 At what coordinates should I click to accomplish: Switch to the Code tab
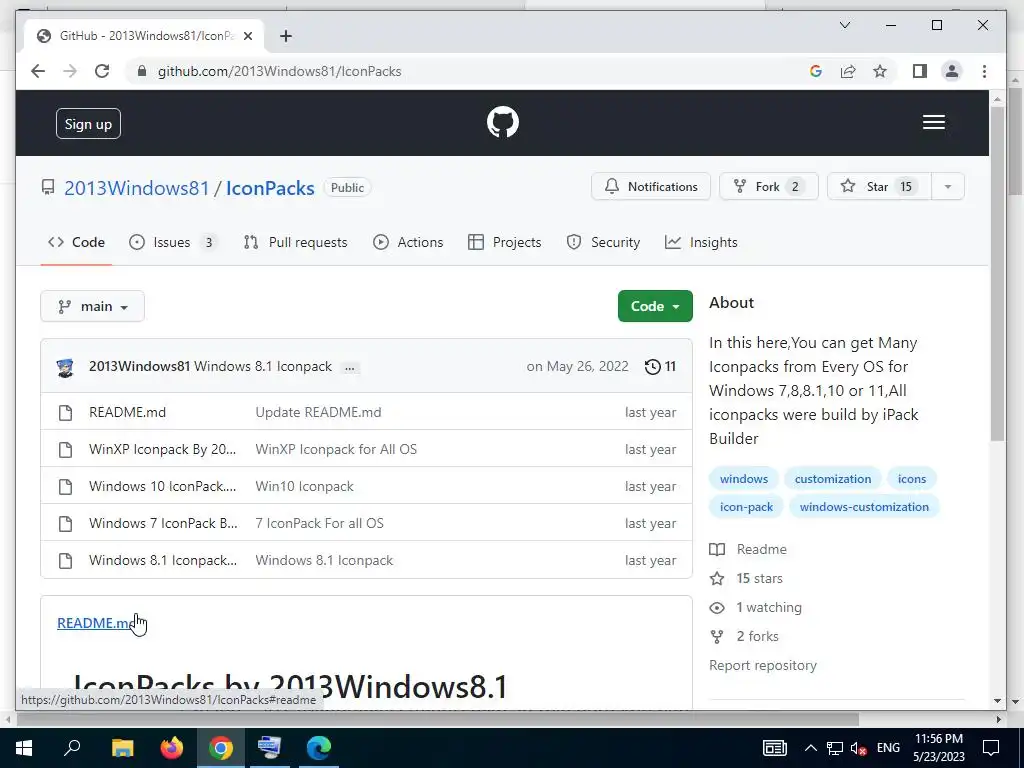click(76, 242)
